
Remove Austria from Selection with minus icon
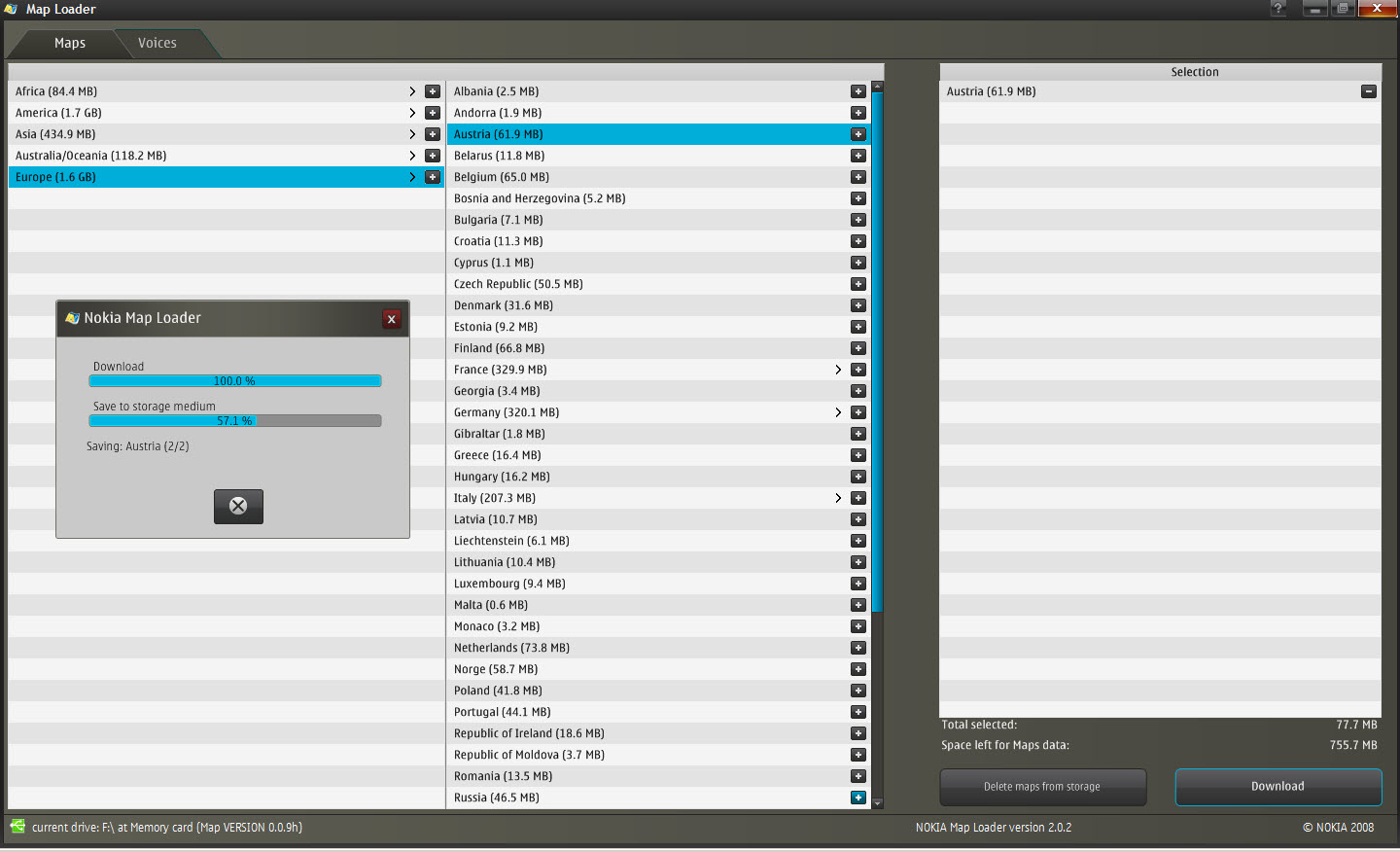1368,91
